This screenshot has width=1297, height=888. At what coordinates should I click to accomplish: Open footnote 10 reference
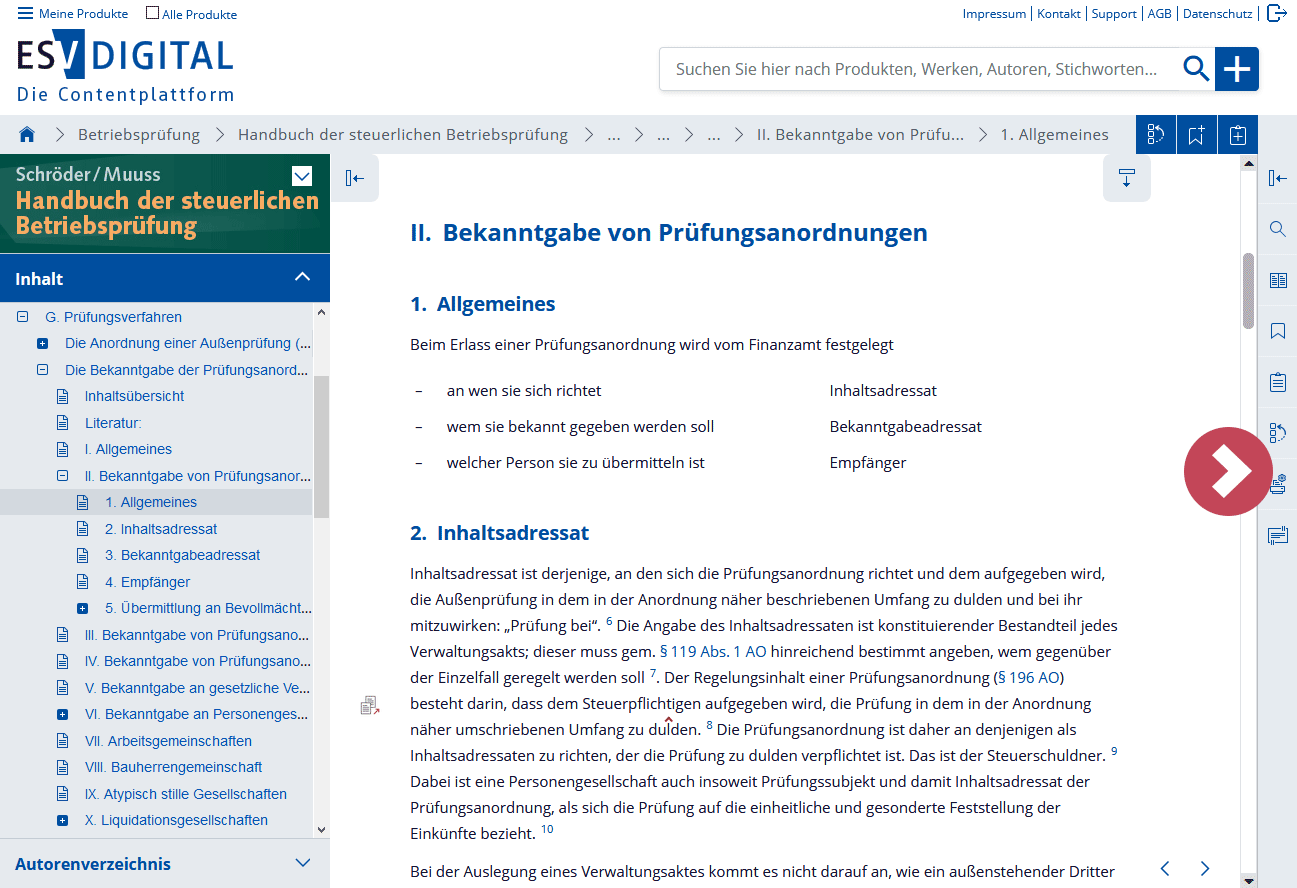tap(547, 829)
